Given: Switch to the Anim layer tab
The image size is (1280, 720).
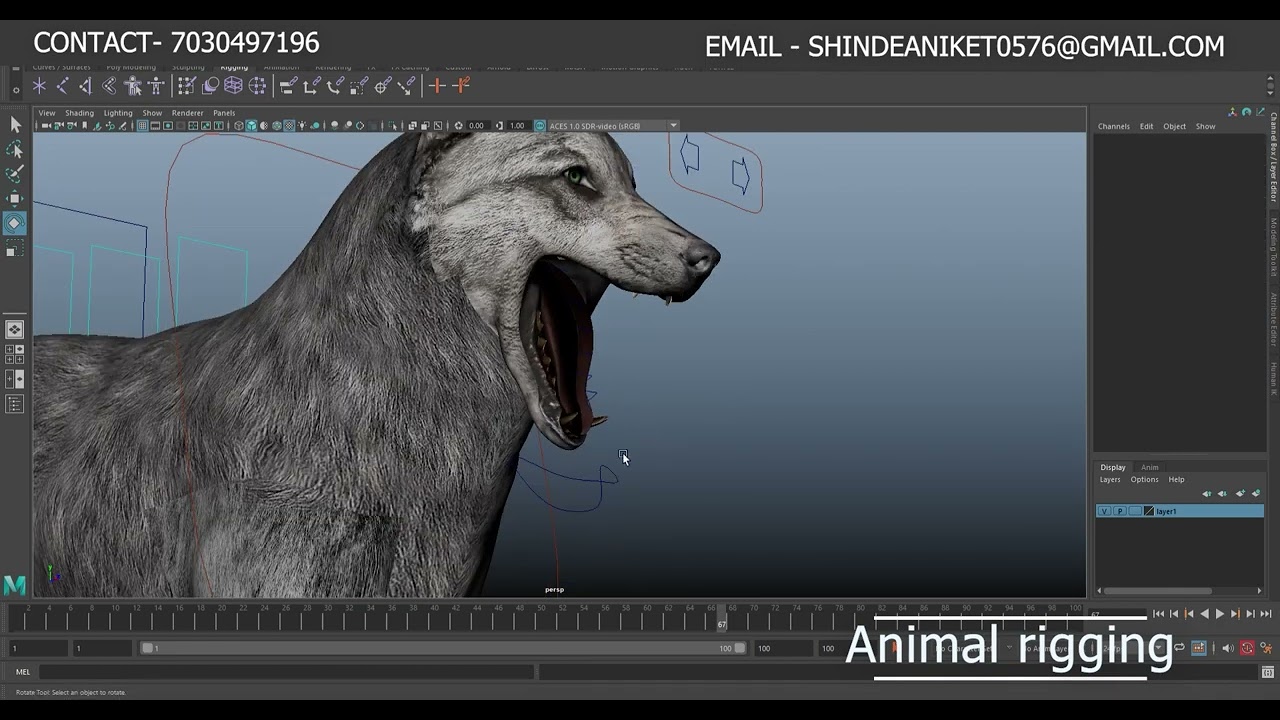Looking at the screenshot, I should (x=1150, y=467).
